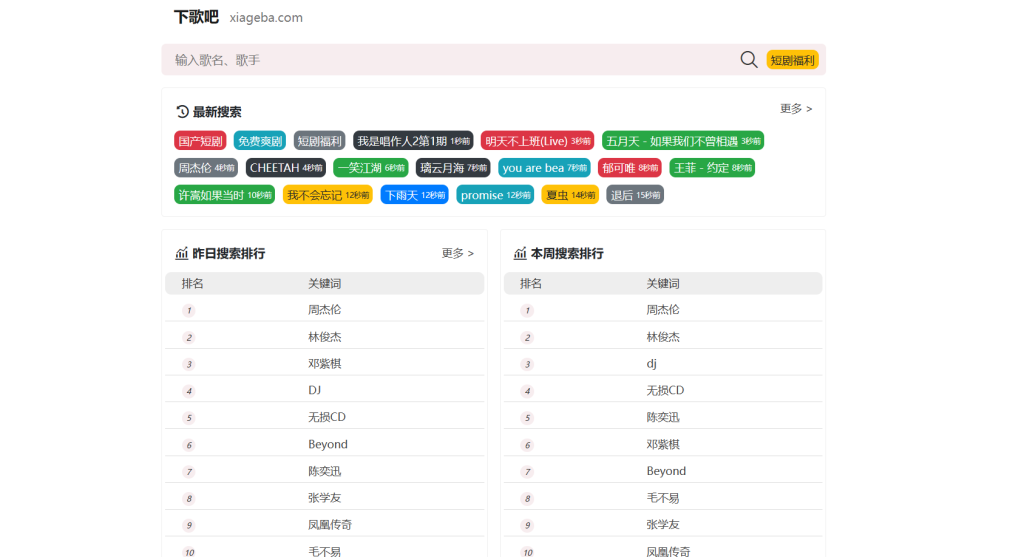Open Beyond in this week's ranking
Screen dimensions: 1024x557
point(666,471)
